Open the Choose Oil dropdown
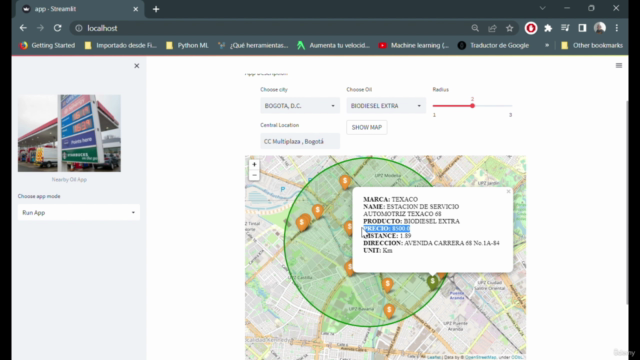This screenshot has width=640, height=360. [386, 106]
